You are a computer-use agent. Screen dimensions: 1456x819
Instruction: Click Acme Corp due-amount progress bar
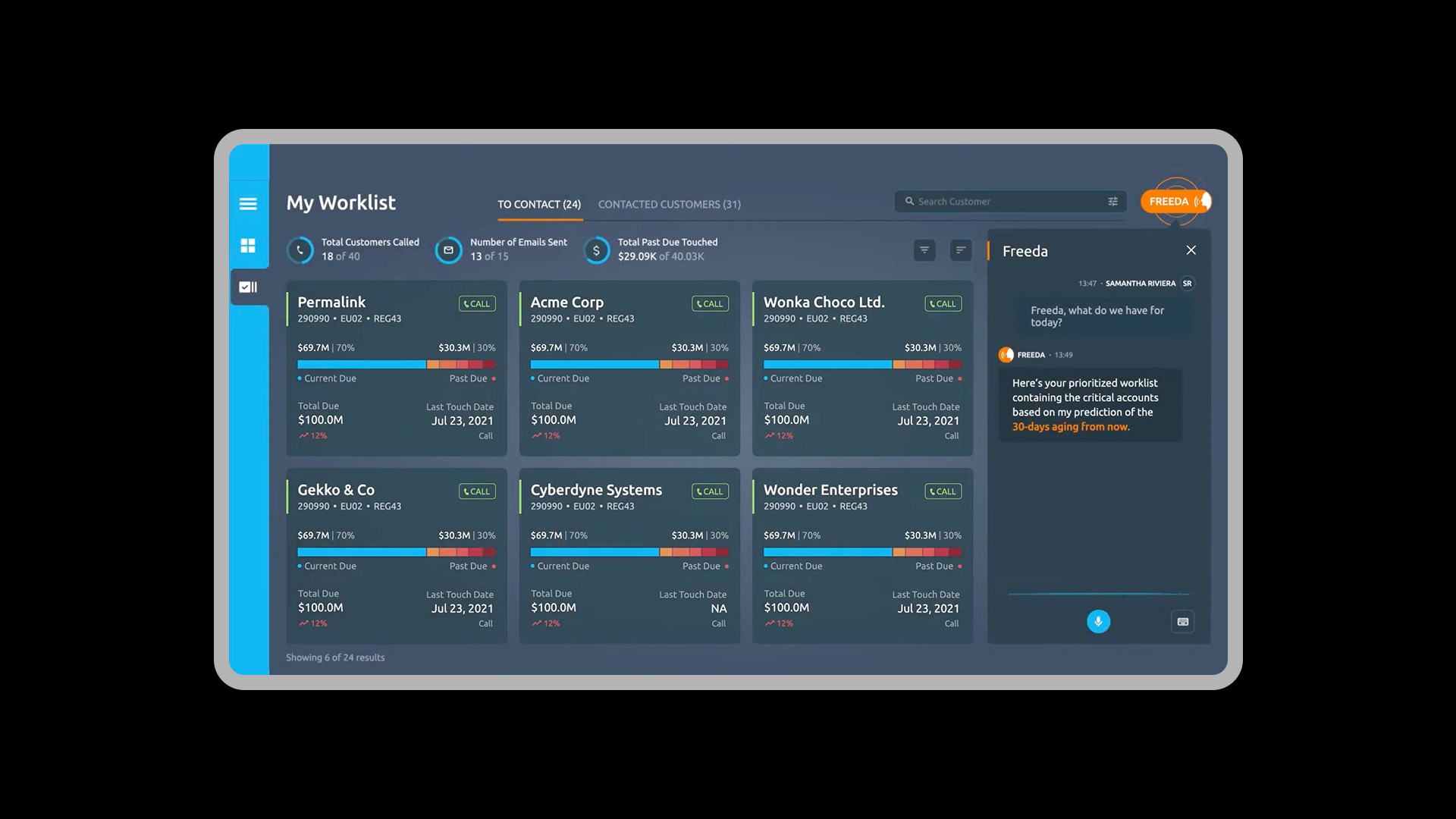click(629, 365)
